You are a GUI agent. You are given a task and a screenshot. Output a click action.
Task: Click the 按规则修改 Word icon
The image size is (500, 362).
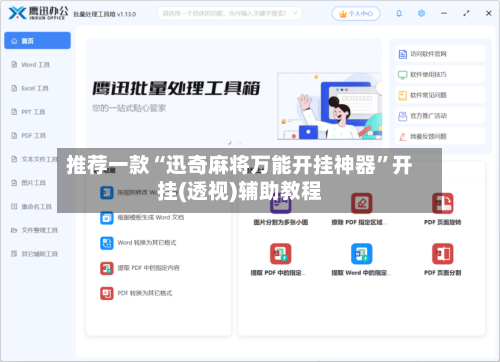click(x=107, y=193)
